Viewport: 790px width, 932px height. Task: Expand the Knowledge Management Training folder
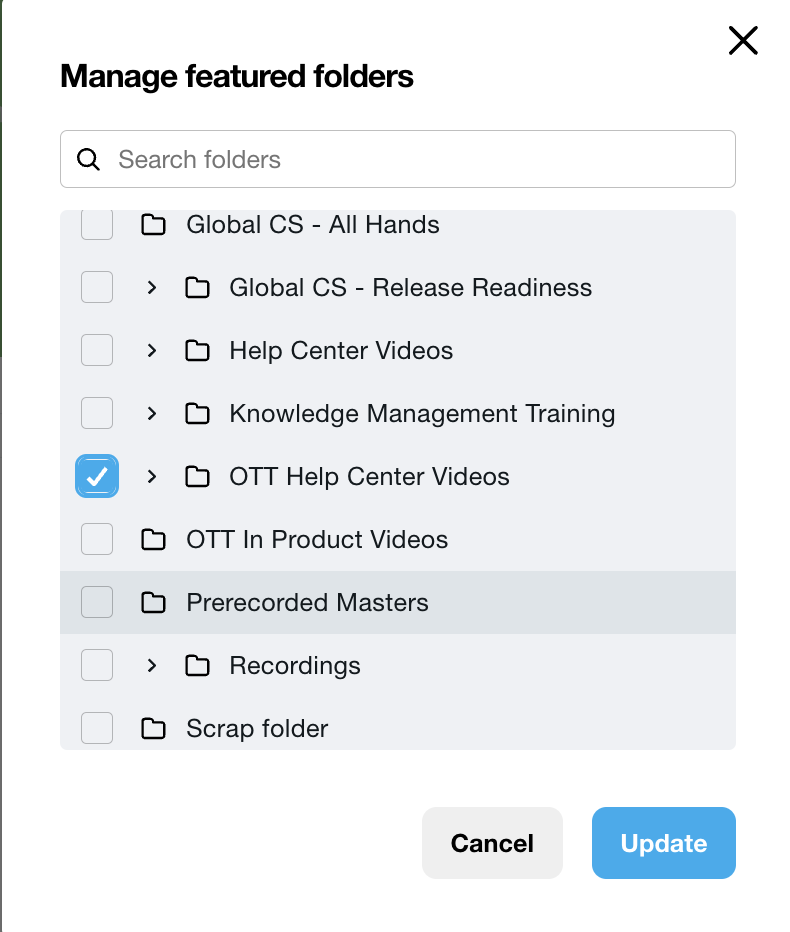coord(152,414)
